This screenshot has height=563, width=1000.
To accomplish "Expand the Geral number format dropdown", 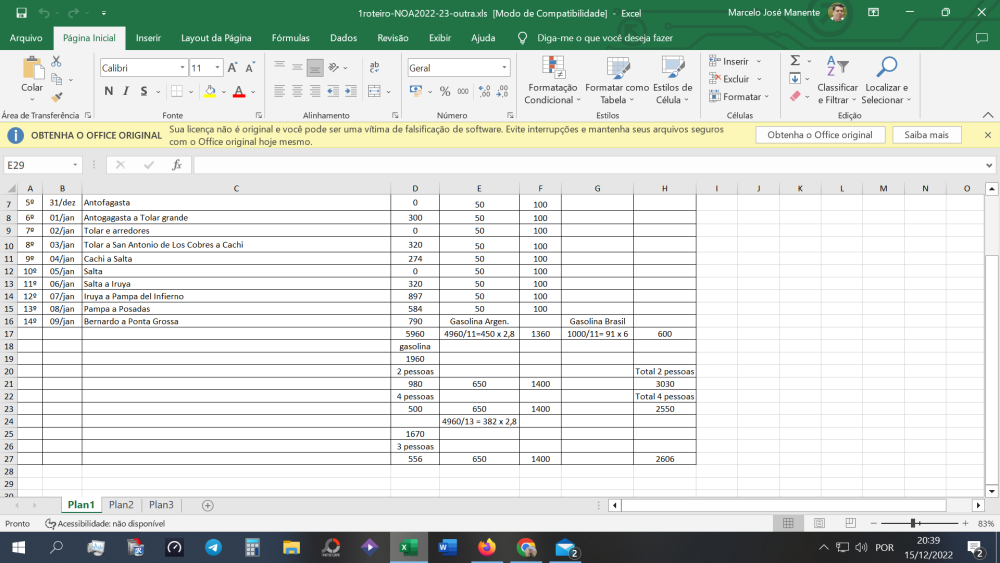I will coord(504,68).
